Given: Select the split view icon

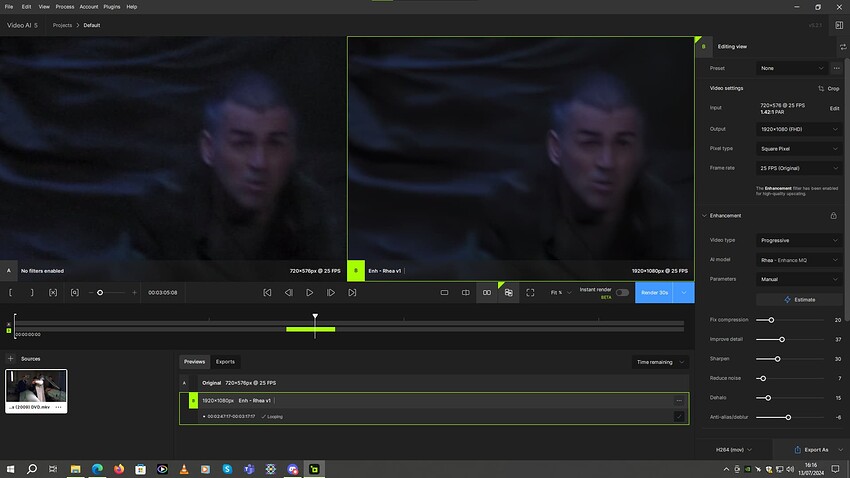Looking at the screenshot, I should (465, 293).
